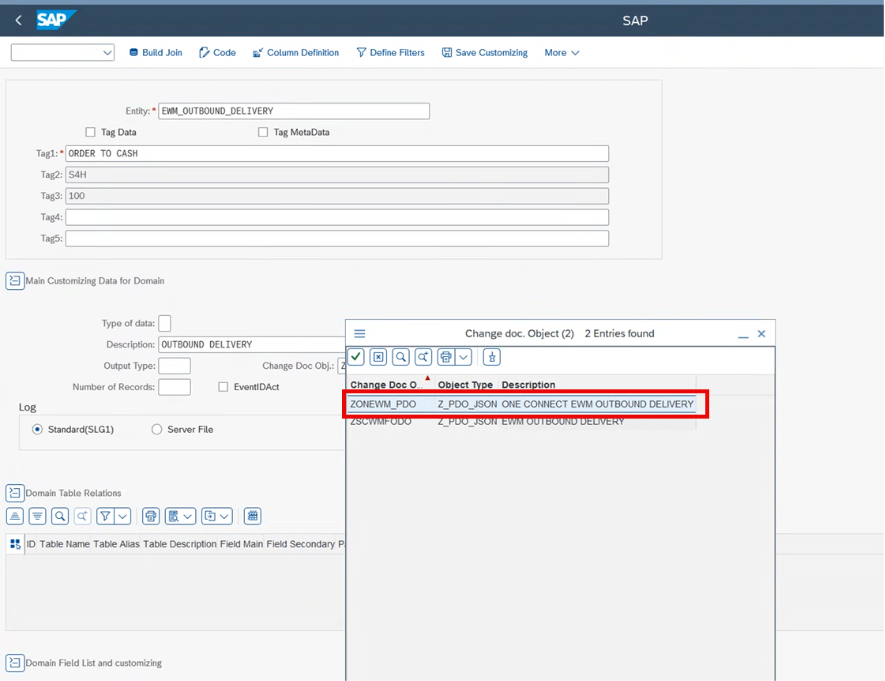Open the popup hamburger menu icon
Image resolution: width=885 pixels, height=681 pixels.
click(x=360, y=334)
